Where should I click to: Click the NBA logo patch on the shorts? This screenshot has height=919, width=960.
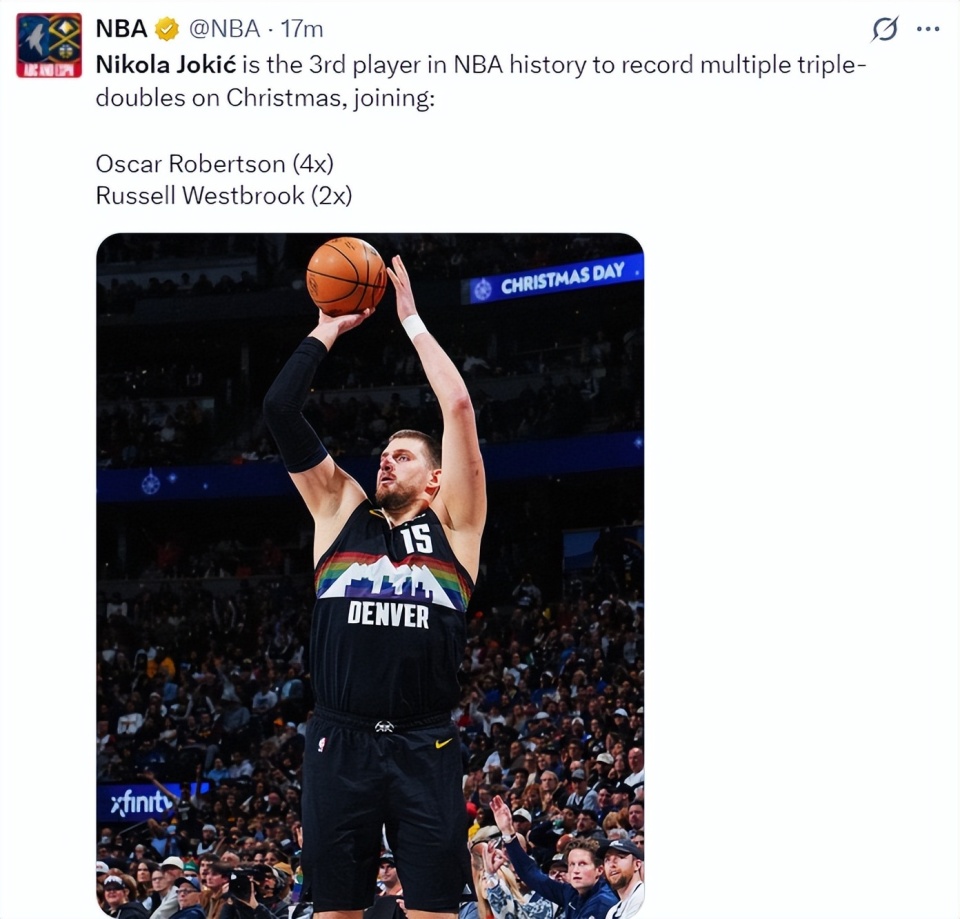[321, 744]
